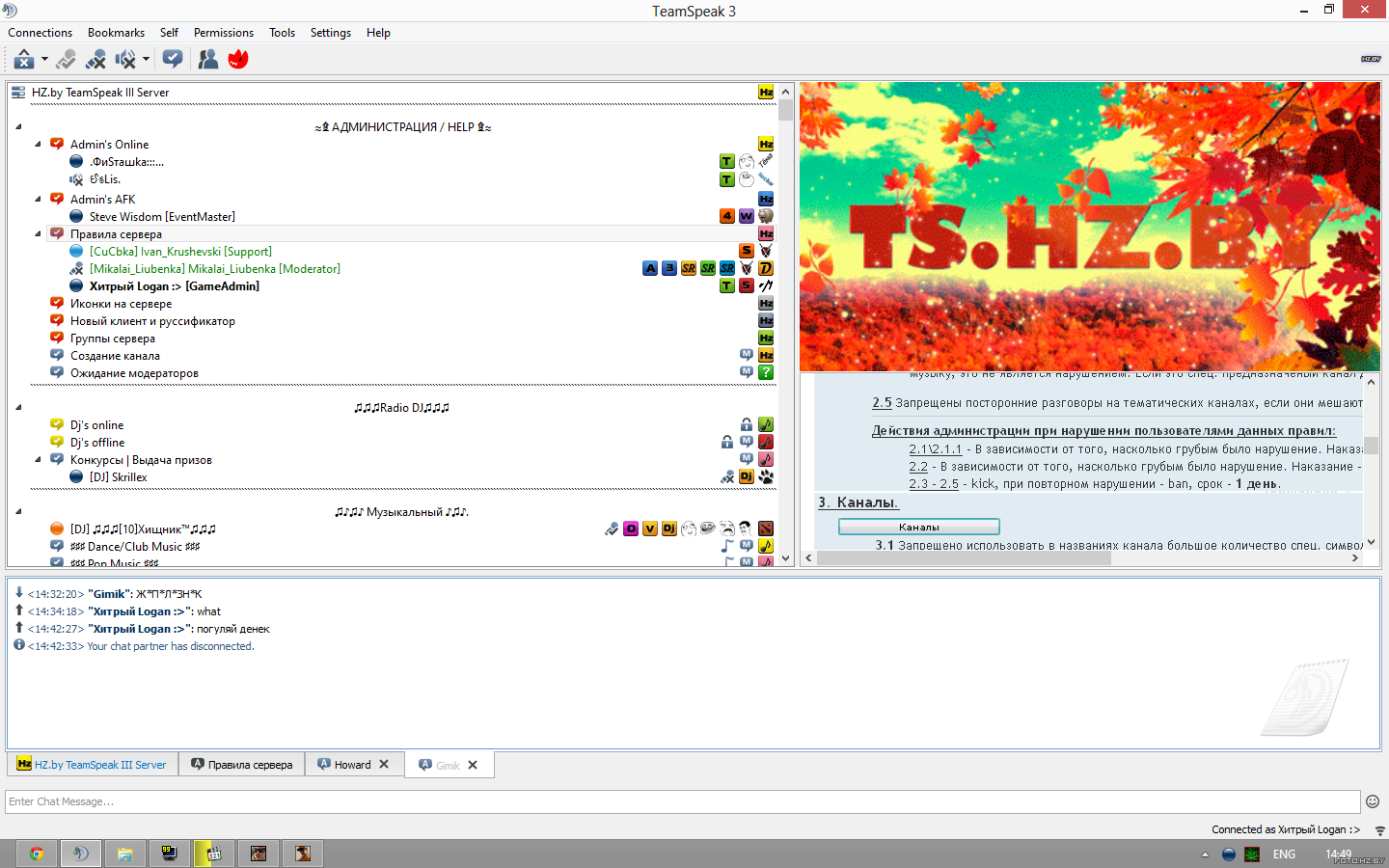Click blue A badge beside Mikalai_Liubenka
1389x868 pixels.
pyautogui.click(x=650, y=269)
